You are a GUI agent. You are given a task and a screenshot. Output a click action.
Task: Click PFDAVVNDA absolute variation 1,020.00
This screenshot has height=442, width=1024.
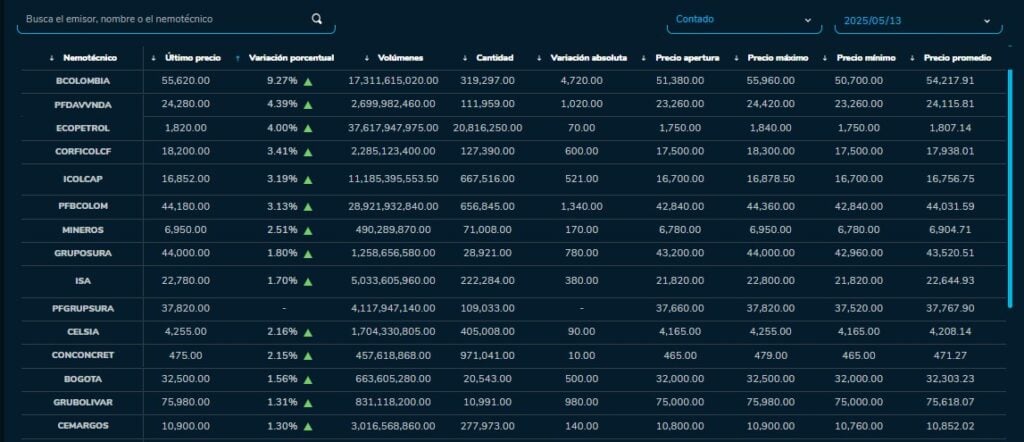(x=581, y=104)
